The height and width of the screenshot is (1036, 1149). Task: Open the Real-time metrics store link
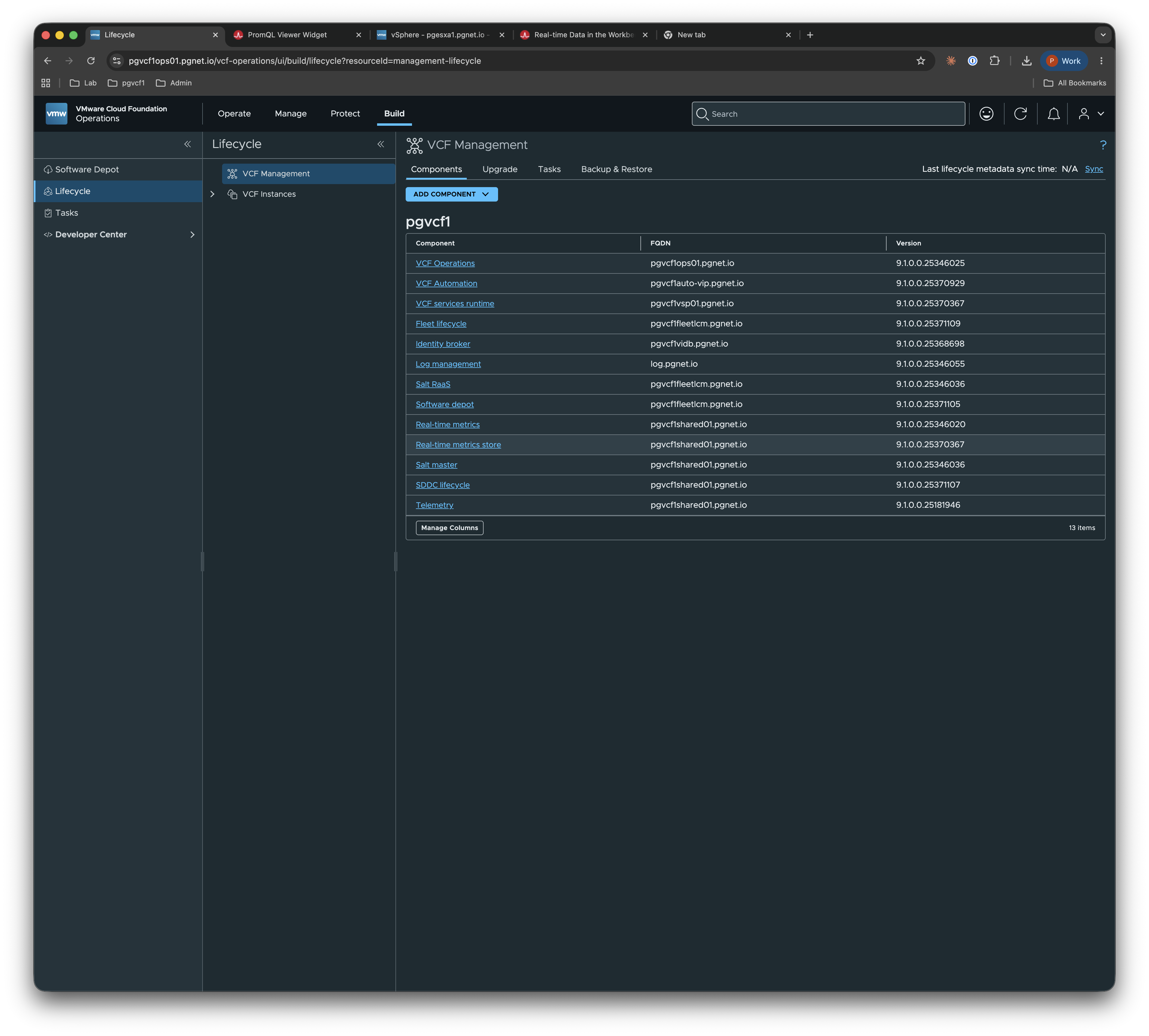[458, 445]
